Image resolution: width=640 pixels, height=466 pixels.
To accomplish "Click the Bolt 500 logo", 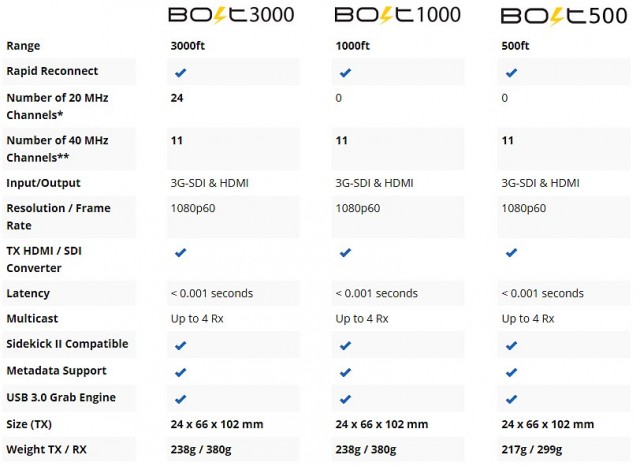I will [564, 16].
